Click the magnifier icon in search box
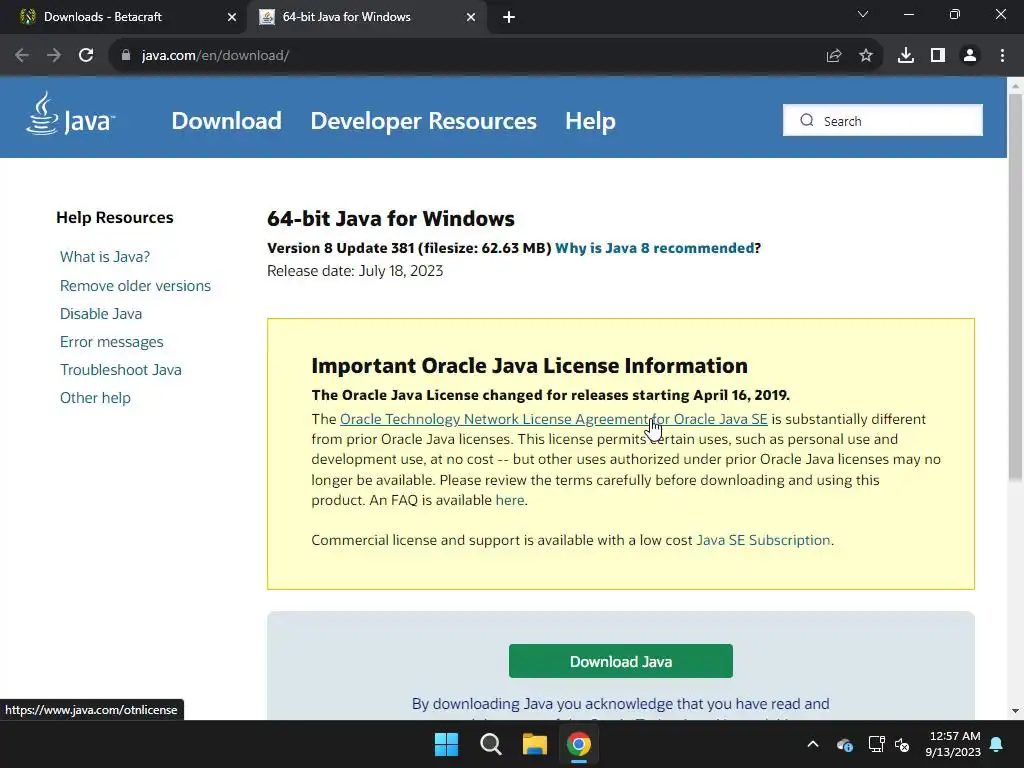Viewport: 1024px width, 768px height. (x=807, y=120)
